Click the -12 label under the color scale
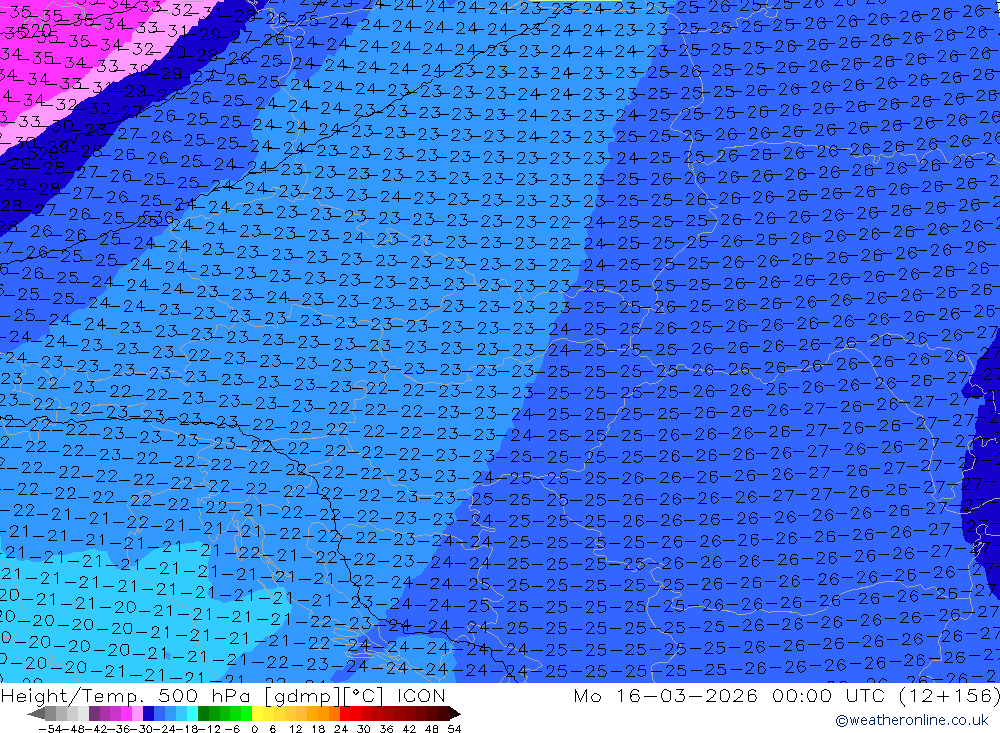The image size is (1000, 733). (x=209, y=729)
